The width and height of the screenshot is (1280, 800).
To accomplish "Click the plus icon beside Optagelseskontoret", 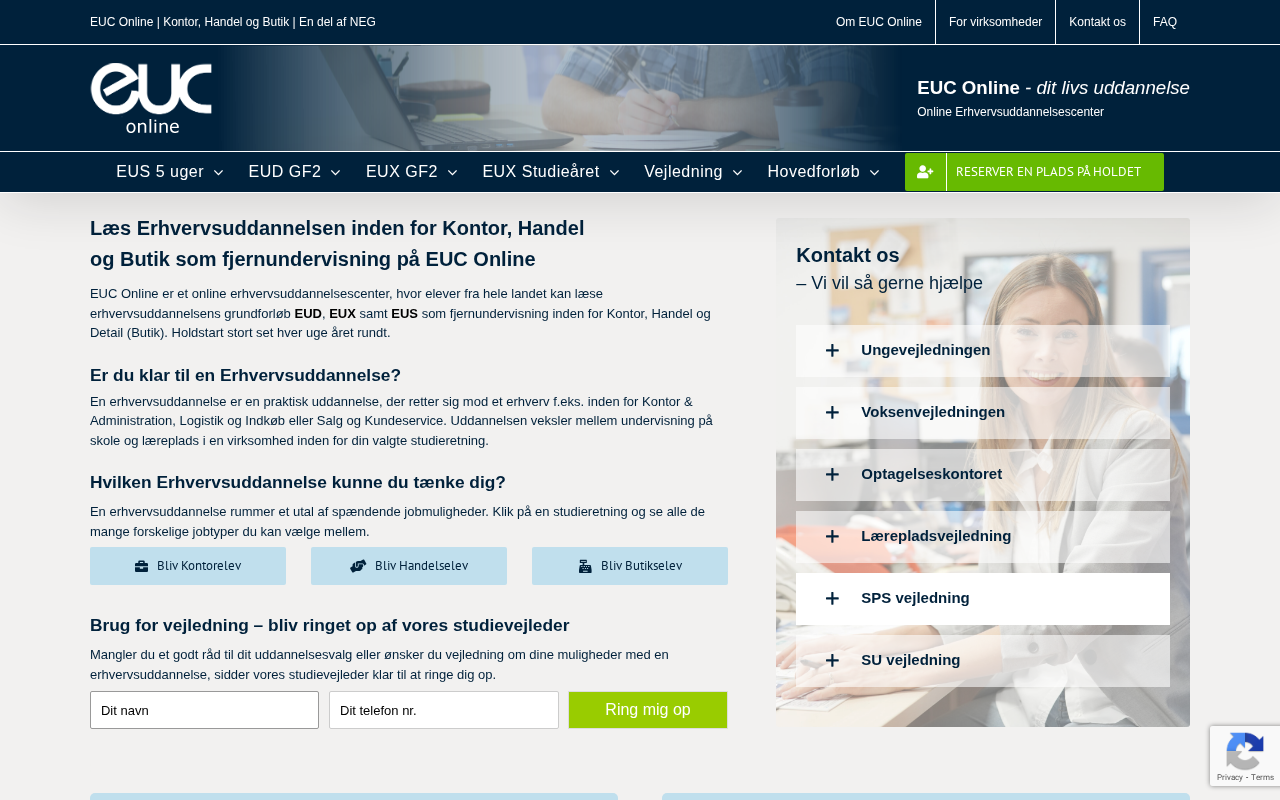I will pos(832,474).
